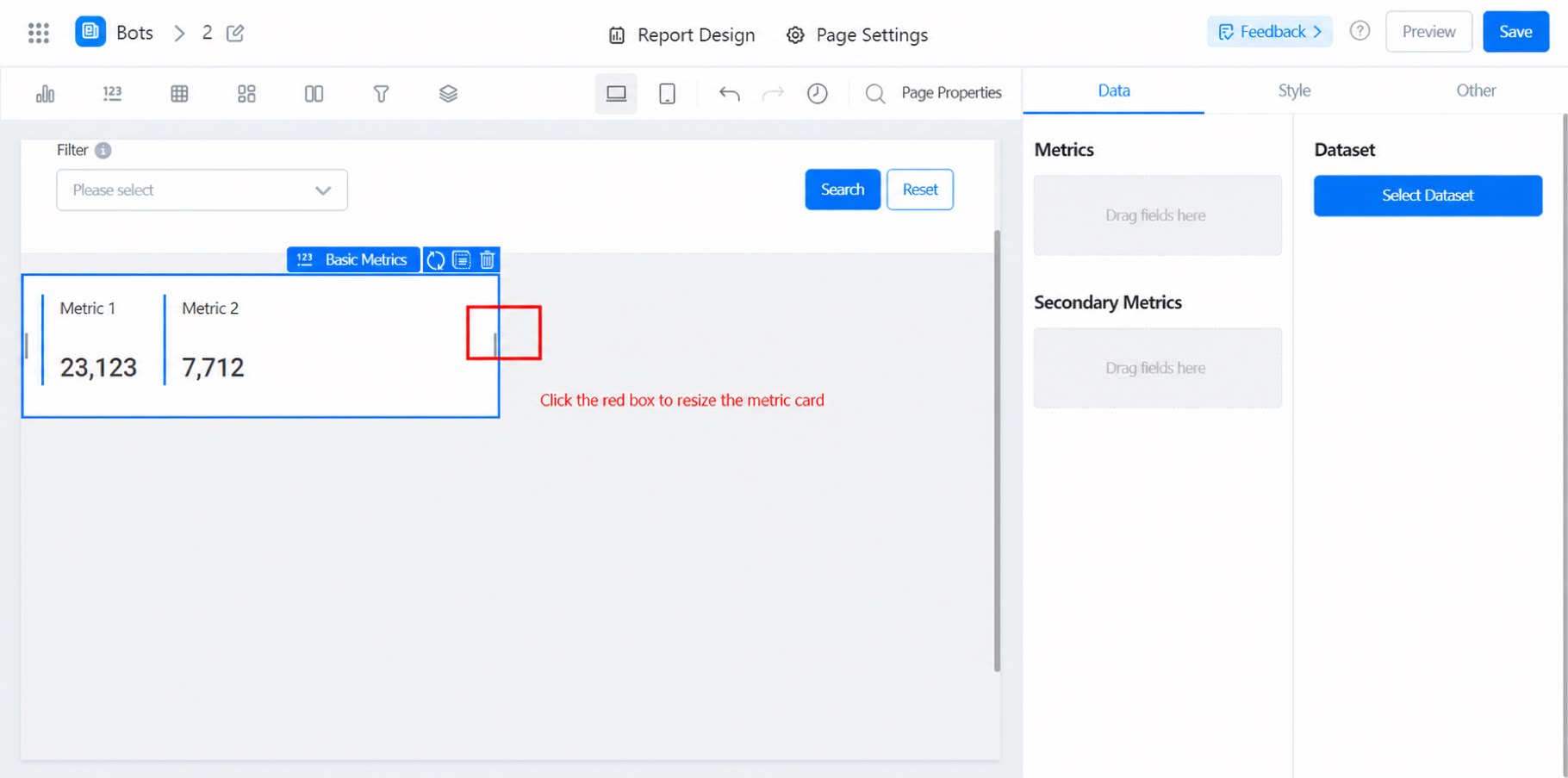The height and width of the screenshot is (778, 1568).
Task: Switch to mobile layout view
Action: (667, 93)
